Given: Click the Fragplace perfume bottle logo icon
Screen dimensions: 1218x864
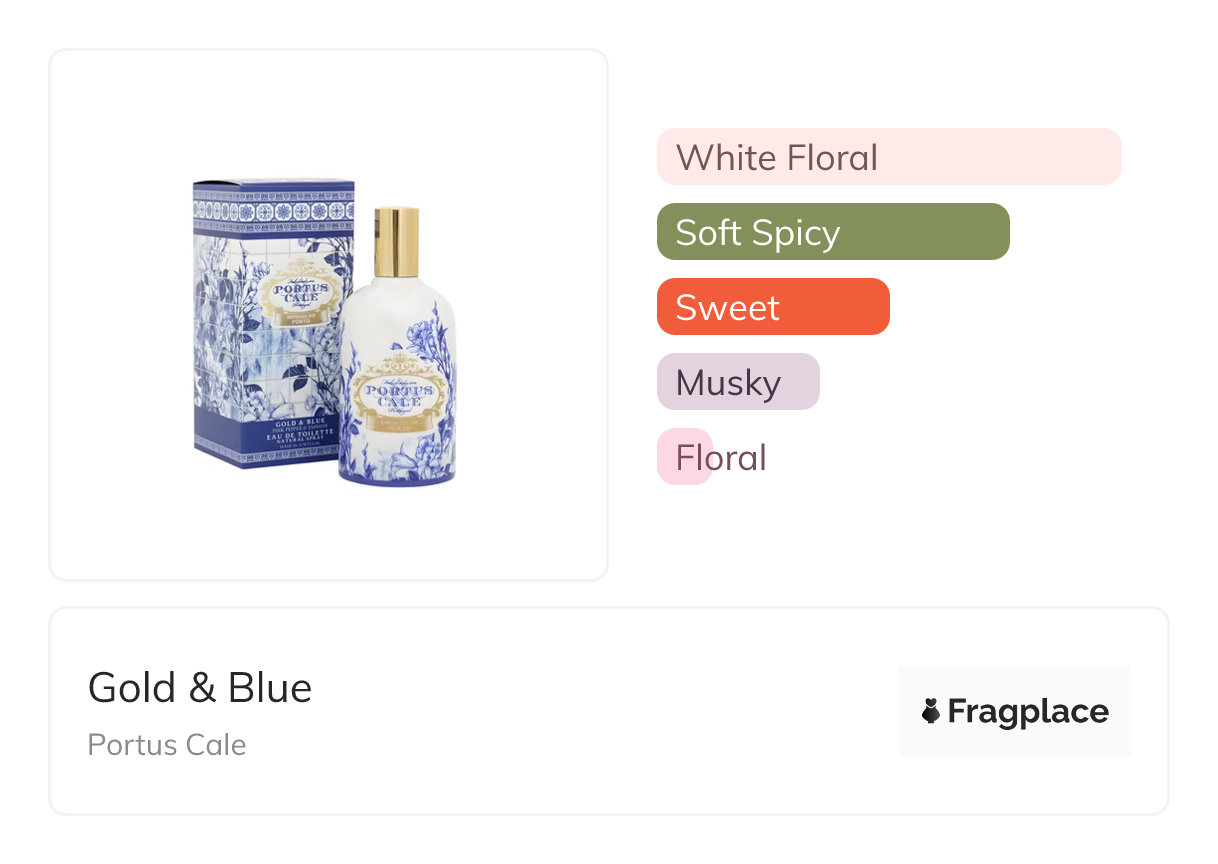Looking at the screenshot, I should point(931,711).
